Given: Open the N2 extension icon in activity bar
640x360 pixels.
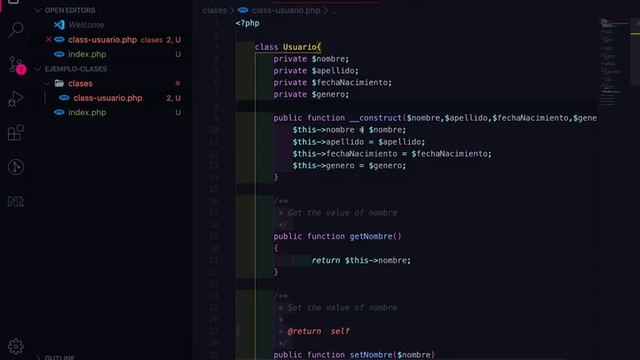Looking at the screenshot, I should 16,201.
